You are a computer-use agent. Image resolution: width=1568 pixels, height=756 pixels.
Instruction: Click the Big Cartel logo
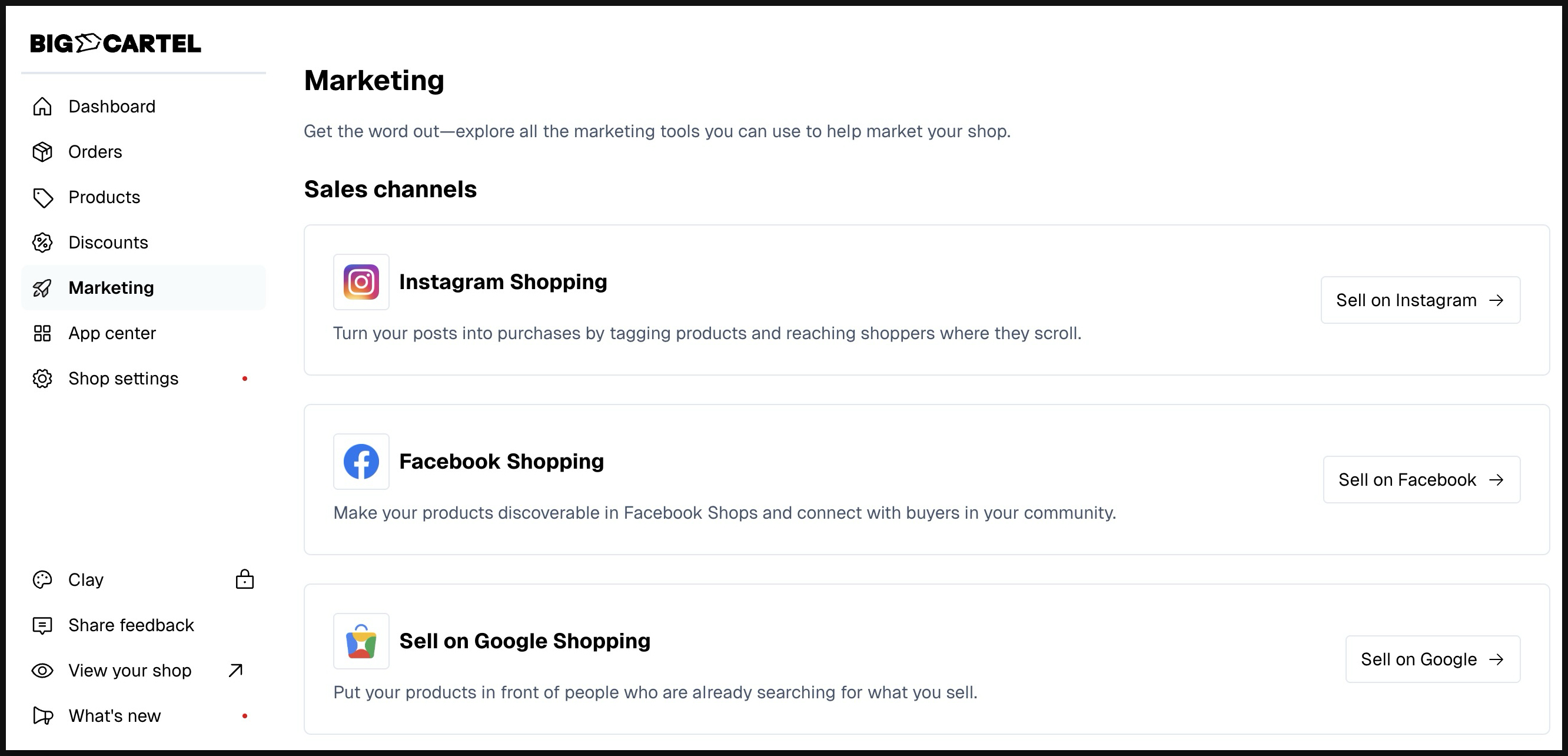[x=115, y=43]
